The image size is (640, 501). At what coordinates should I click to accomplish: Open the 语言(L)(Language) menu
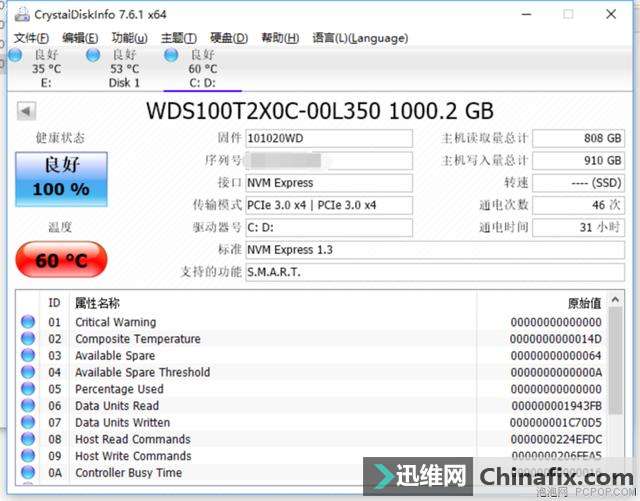pyautogui.click(x=360, y=38)
